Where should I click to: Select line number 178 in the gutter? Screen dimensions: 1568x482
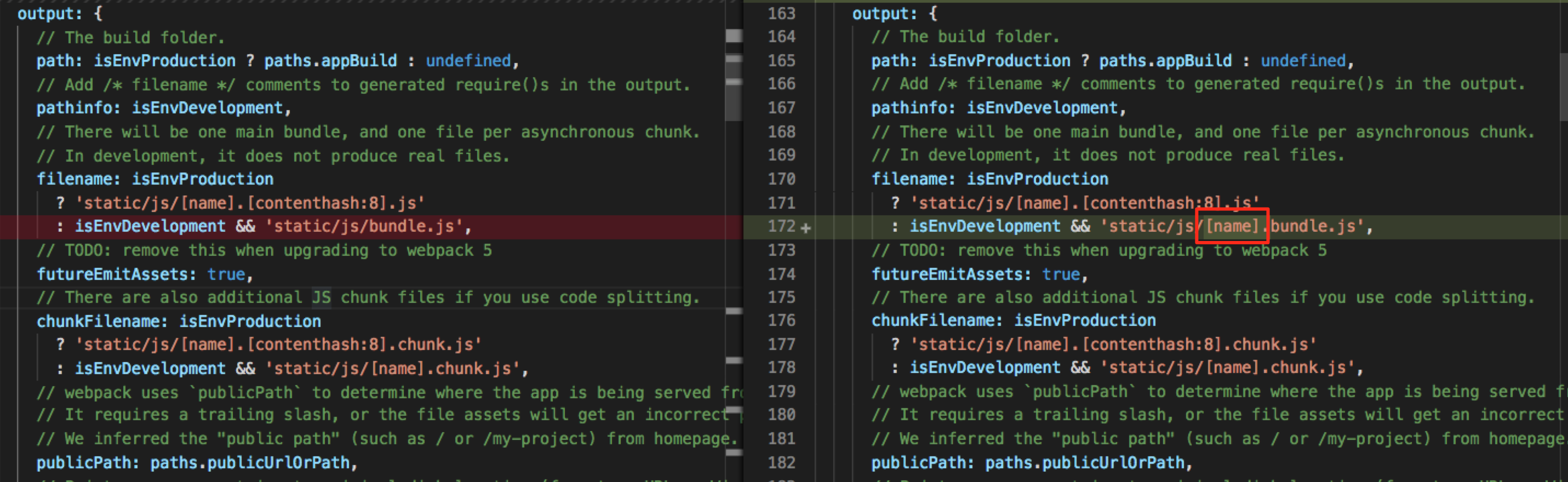pos(782,368)
